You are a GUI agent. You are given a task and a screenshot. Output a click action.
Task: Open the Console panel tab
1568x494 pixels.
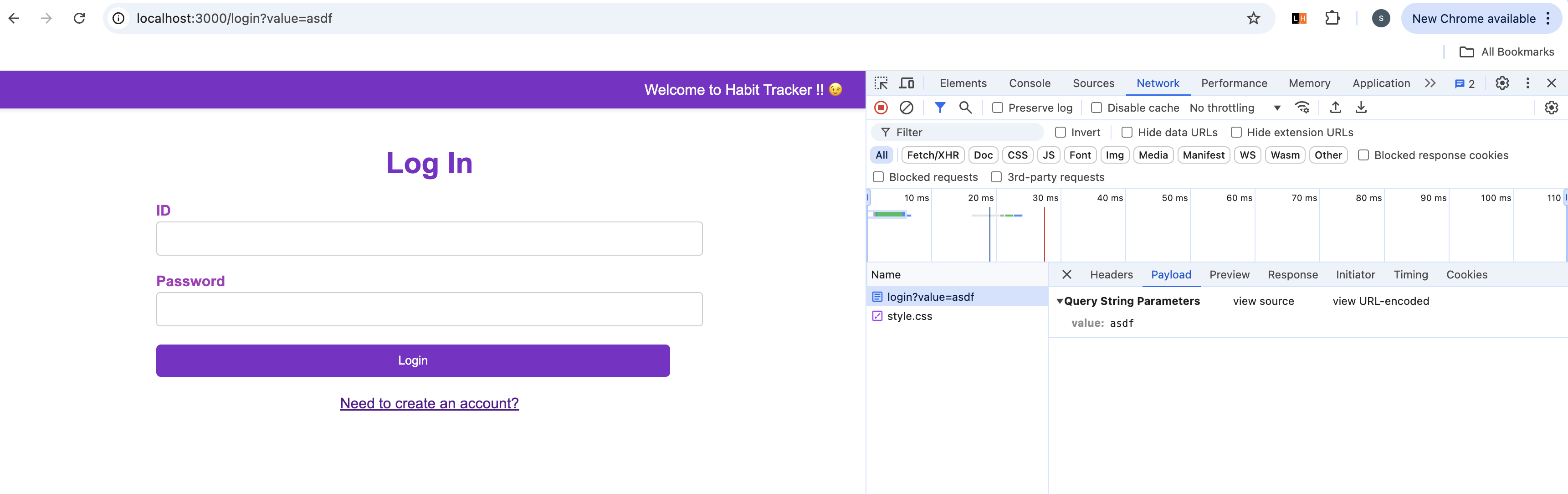[1029, 83]
